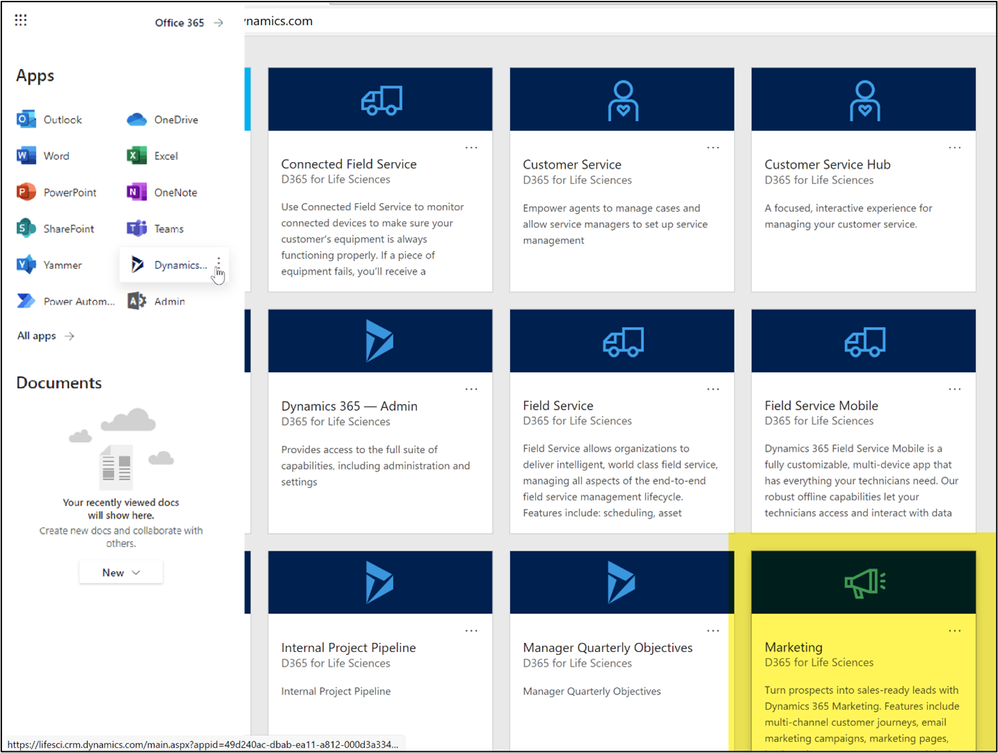Image resolution: width=998 pixels, height=753 pixels.
Task: Open more options for Customer Service Hub
Action: (955, 148)
